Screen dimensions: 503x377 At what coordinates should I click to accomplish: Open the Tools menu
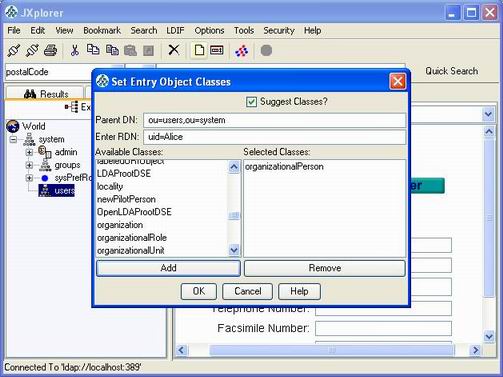pos(244,30)
